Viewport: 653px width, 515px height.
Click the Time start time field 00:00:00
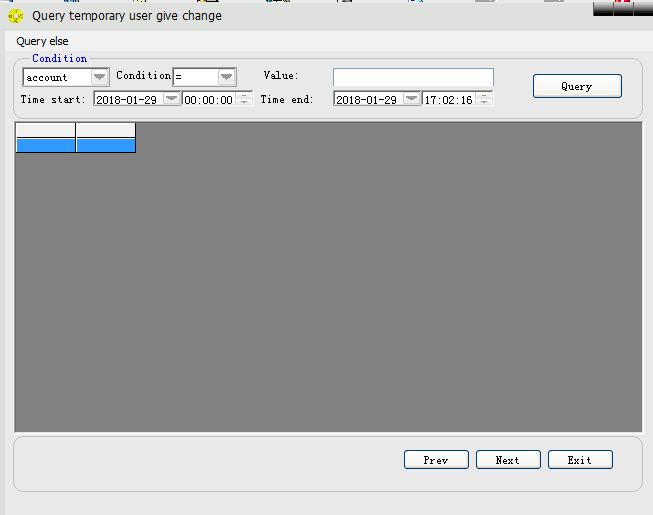209,100
